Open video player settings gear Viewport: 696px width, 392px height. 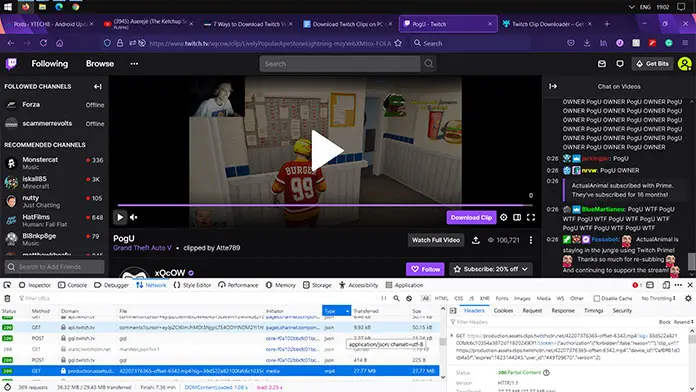(x=503, y=217)
